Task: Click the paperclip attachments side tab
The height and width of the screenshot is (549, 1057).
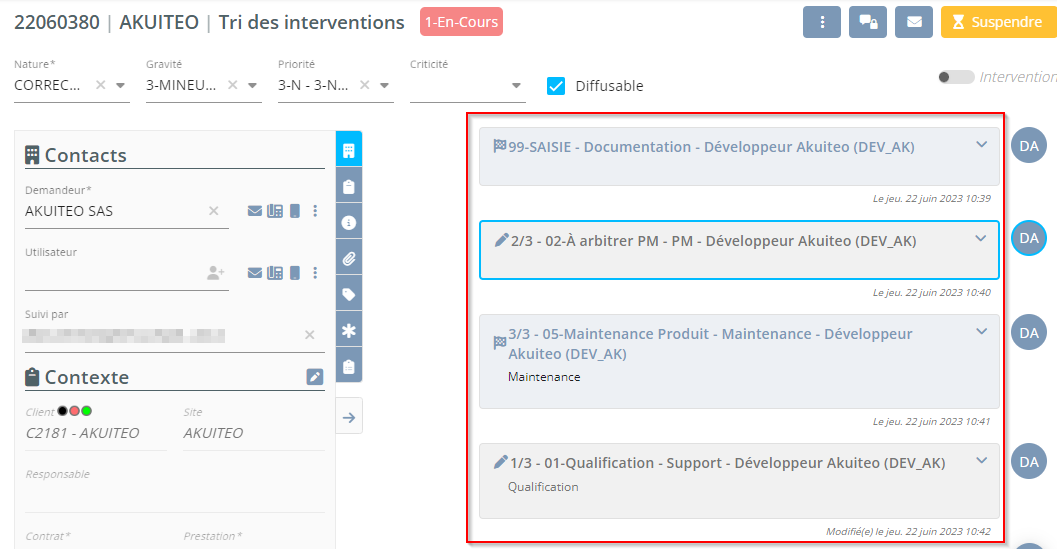Action: [349, 258]
